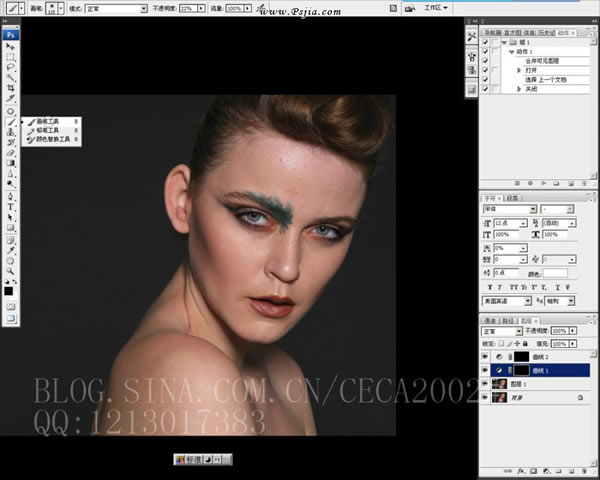The height and width of the screenshot is (480, 600).
Task: Select the Gradient tool
Action: coord(10,163)
